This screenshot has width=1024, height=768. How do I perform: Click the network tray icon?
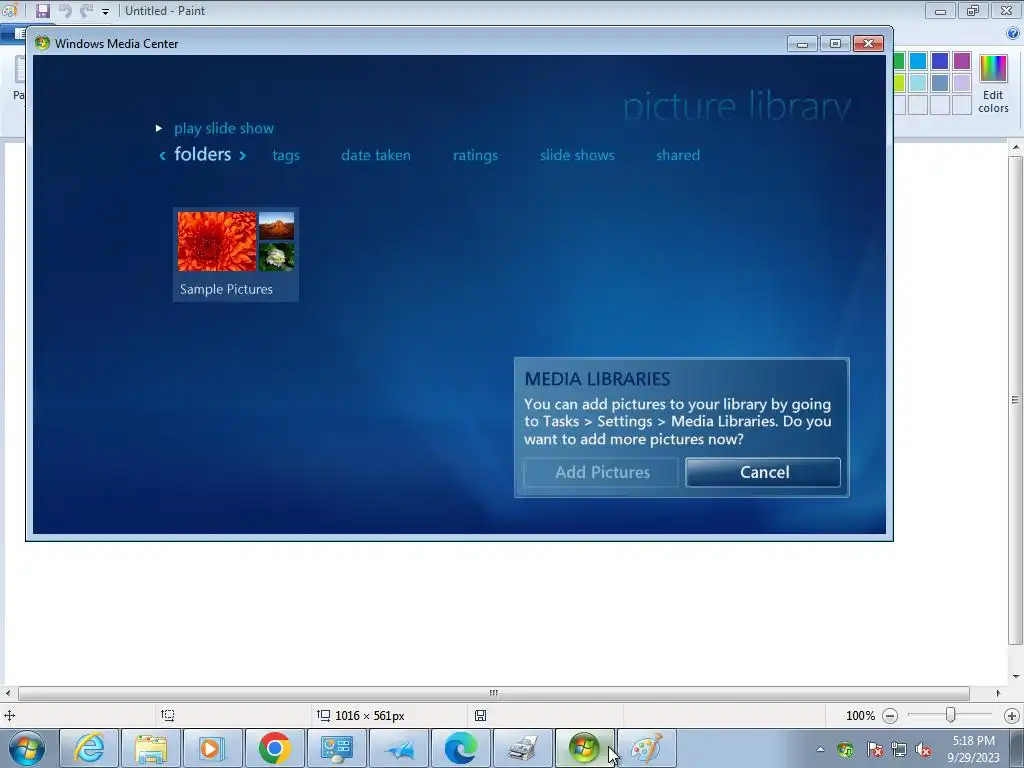coord(899,749)
